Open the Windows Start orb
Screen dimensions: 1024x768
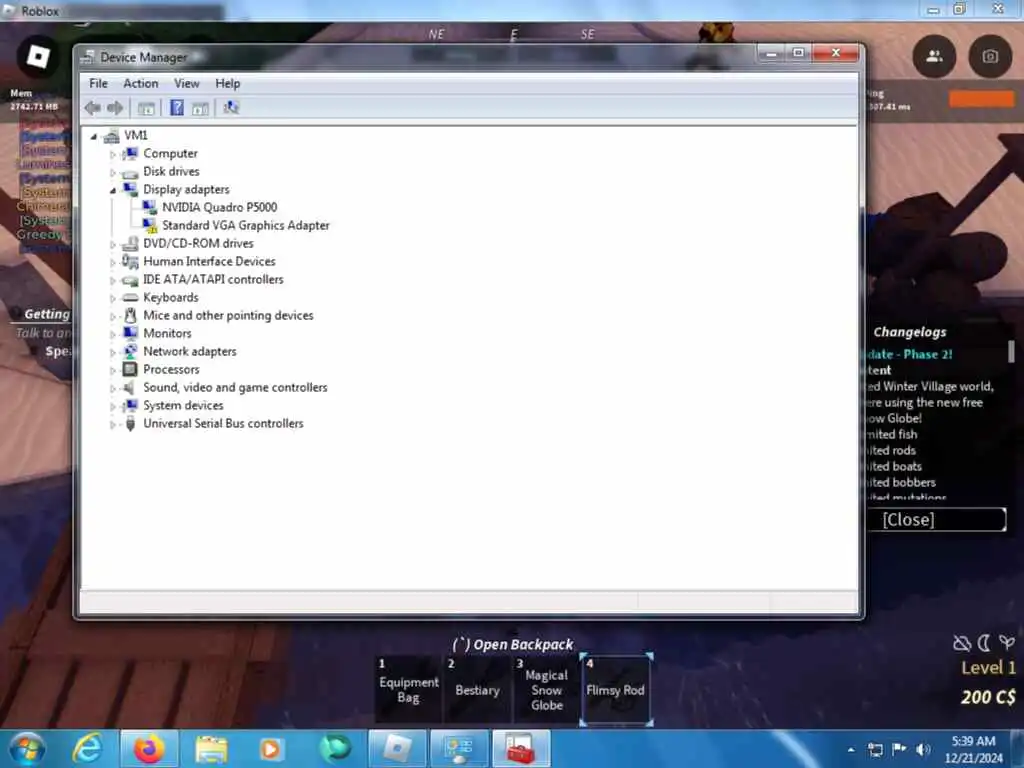(x=26, y=749)
